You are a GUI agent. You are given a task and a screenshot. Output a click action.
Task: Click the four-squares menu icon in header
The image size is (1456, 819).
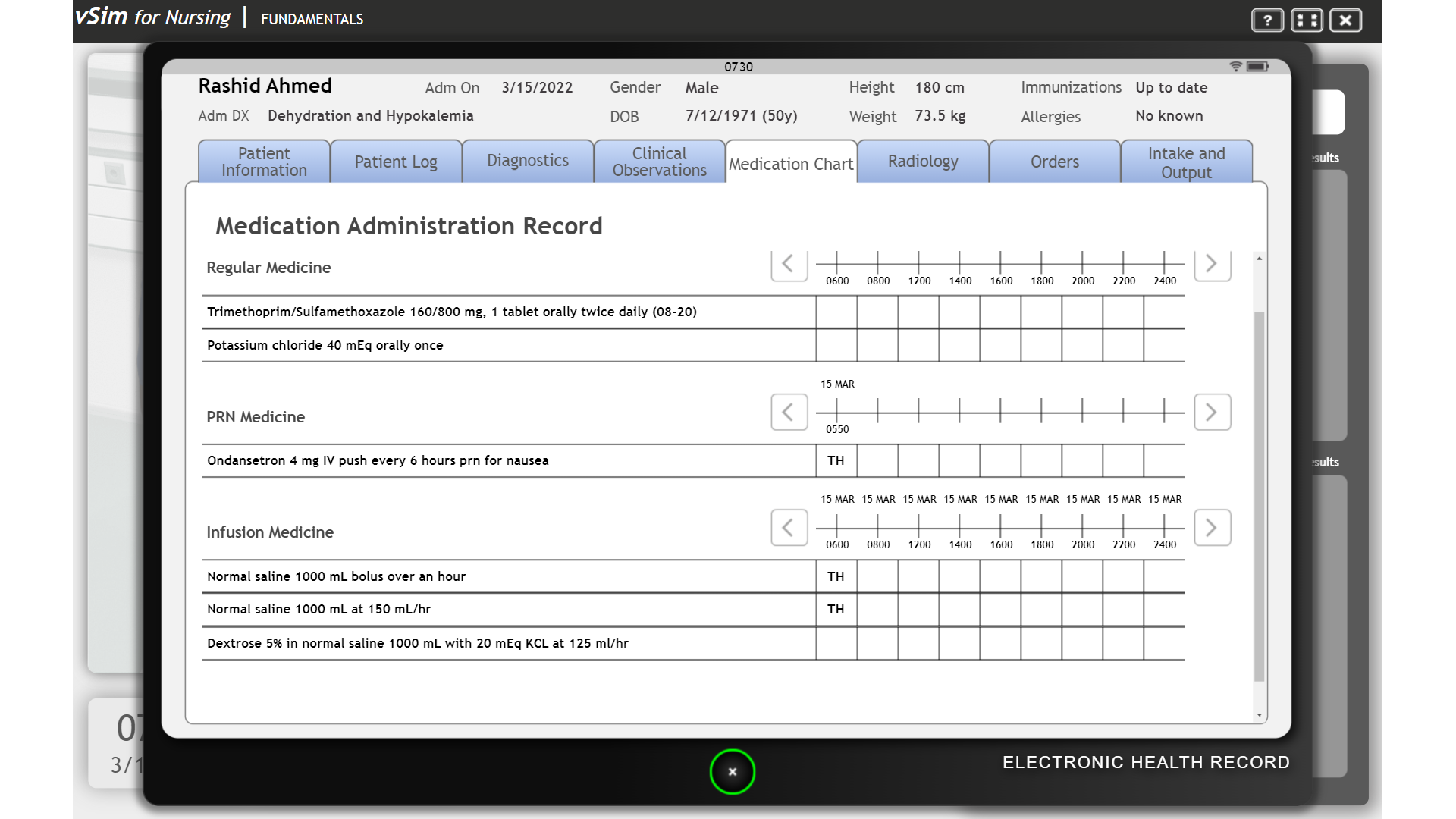coord(1307,20)
